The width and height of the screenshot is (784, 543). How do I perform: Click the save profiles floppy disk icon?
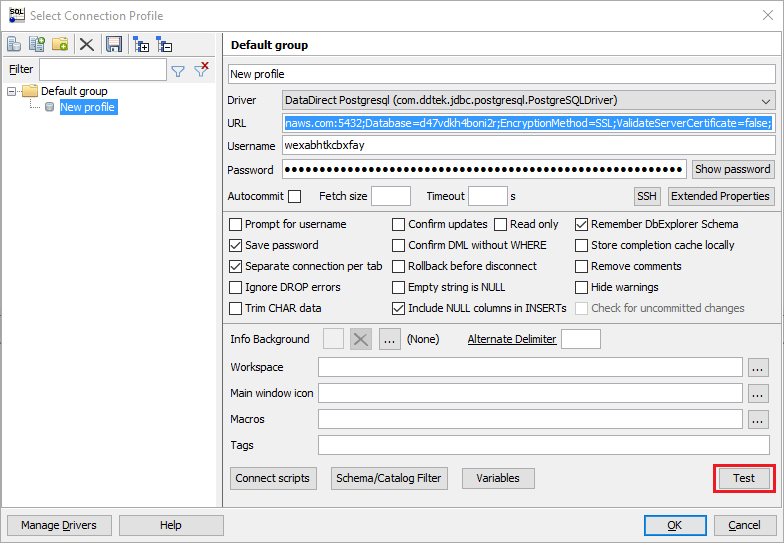[x=114, y=44]
